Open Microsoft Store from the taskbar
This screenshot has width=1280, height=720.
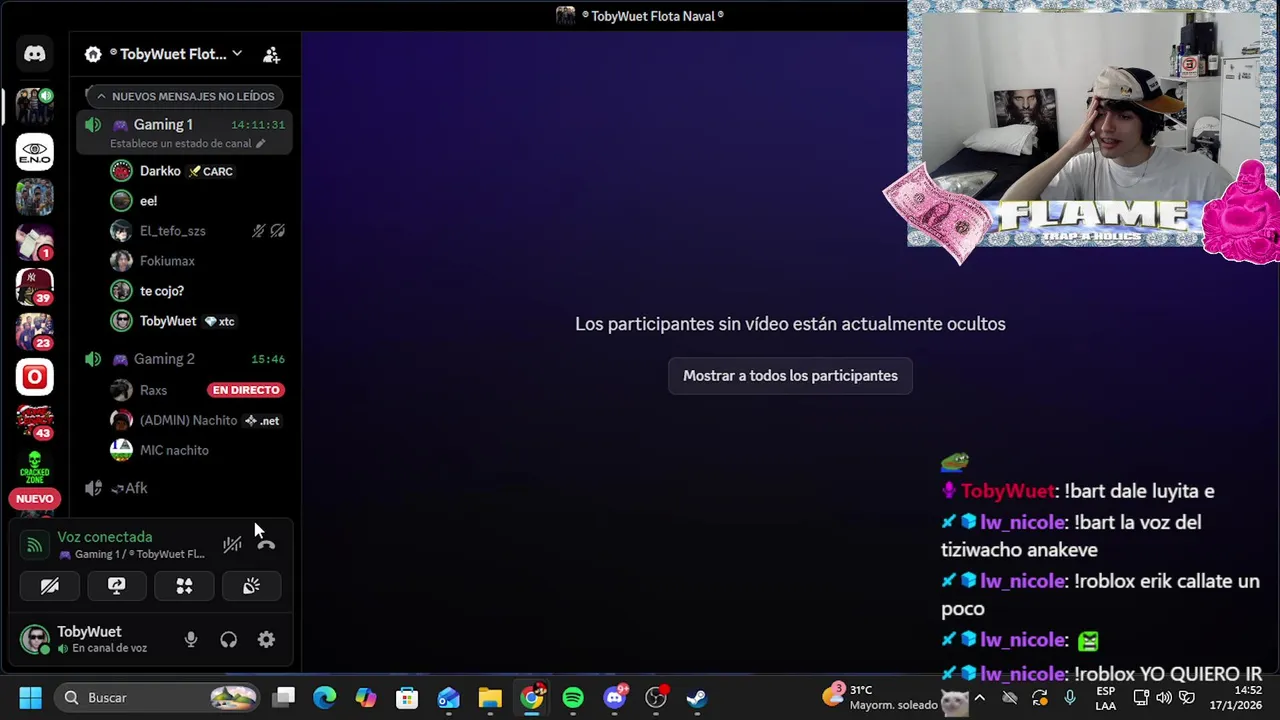coord(407,698)
